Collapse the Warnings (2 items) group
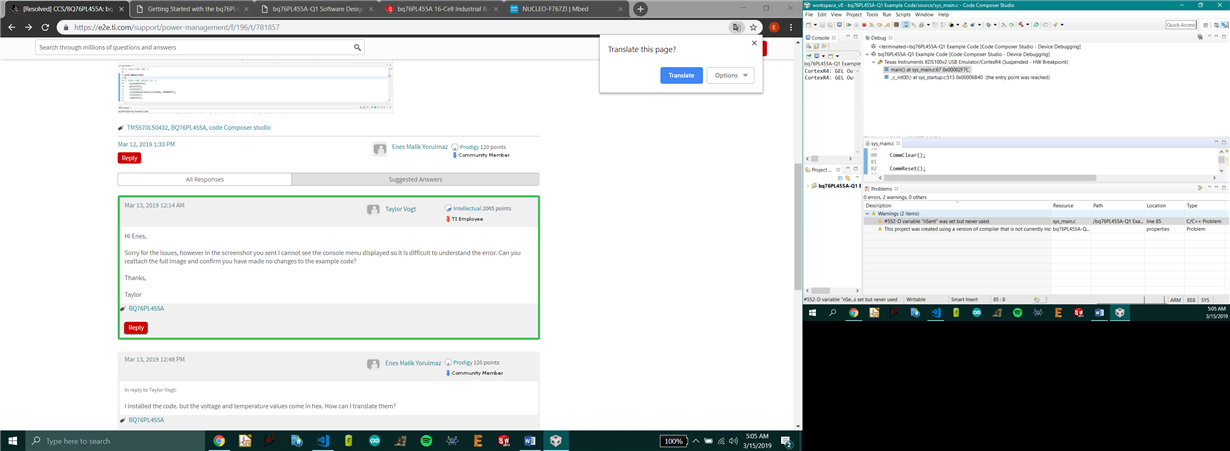The width and height of the screenshot is (1230, 451). point(869,213)
